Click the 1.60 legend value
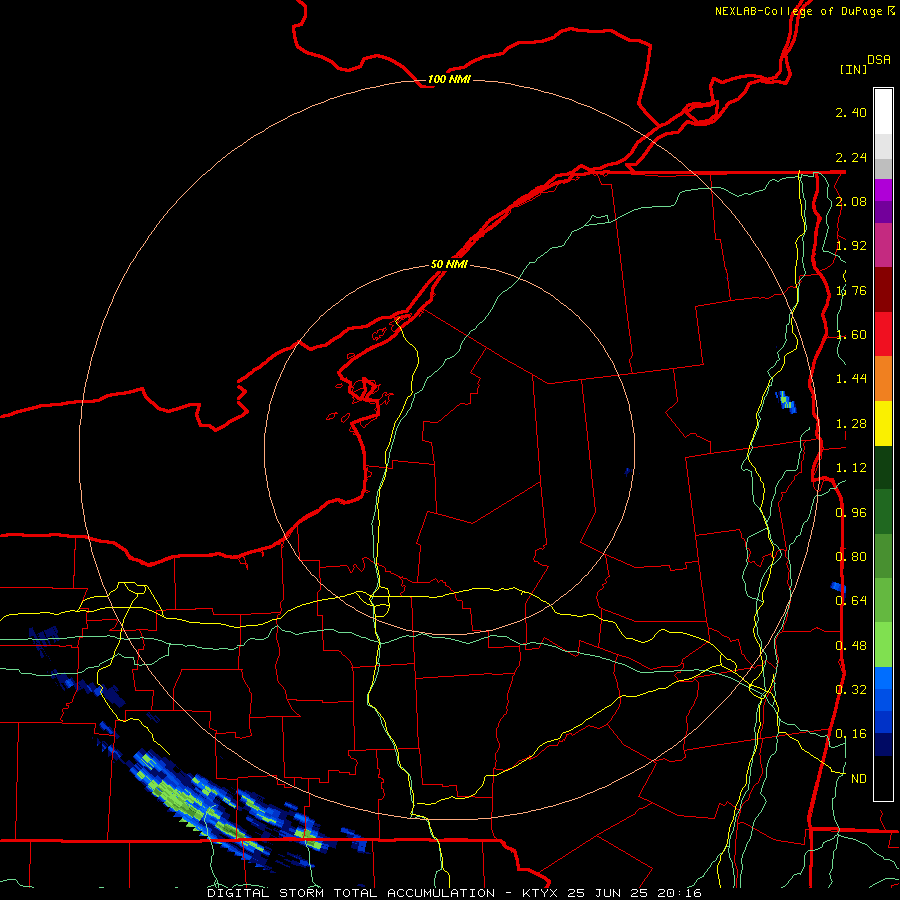The image size is (900, 900). click(851, 335)
